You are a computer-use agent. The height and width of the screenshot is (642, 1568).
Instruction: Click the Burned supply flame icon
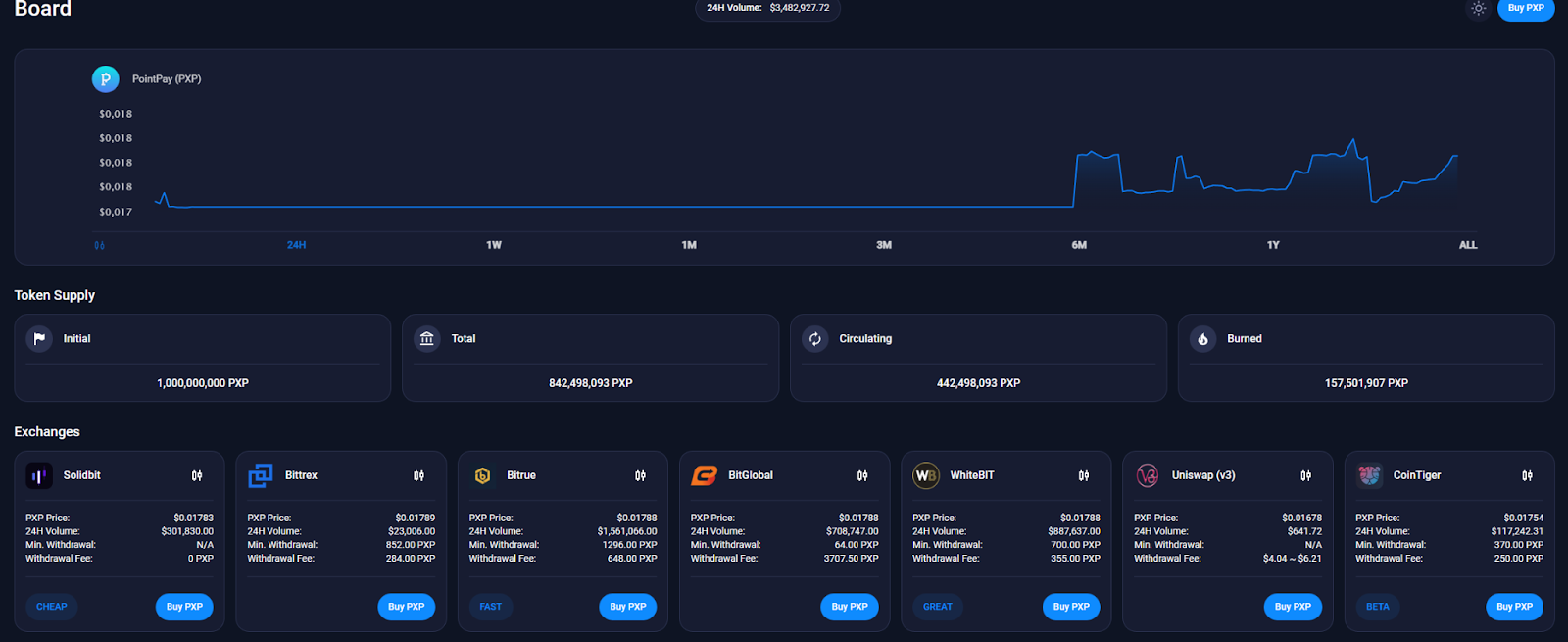point(1203,339)
